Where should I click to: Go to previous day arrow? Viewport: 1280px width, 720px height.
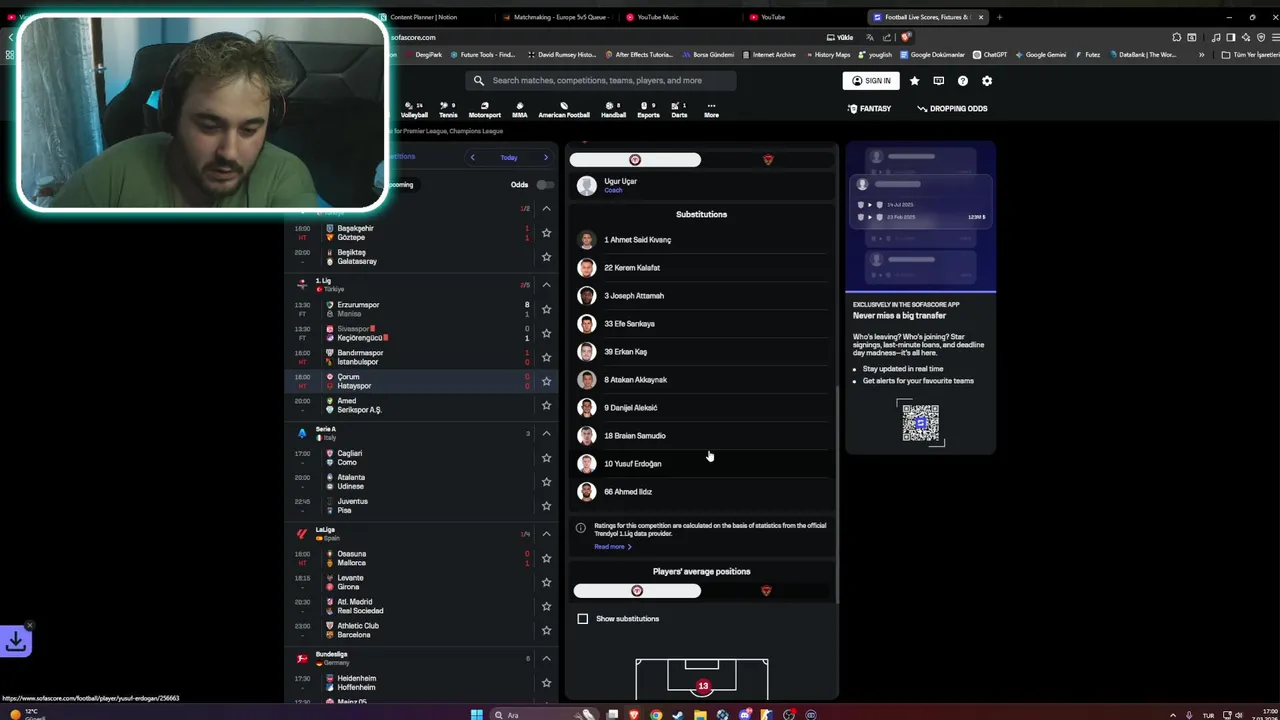(472, 157)
